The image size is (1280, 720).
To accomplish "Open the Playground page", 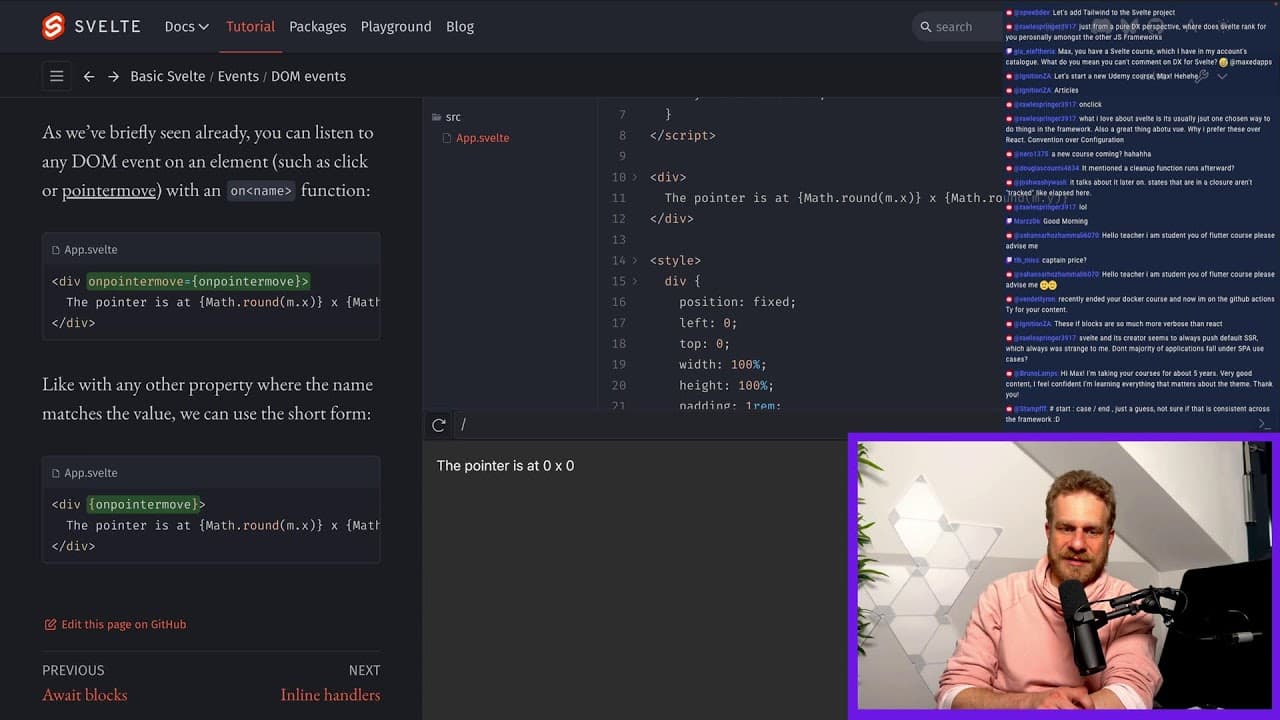I will pyautogui.click(x=396, y=27).
